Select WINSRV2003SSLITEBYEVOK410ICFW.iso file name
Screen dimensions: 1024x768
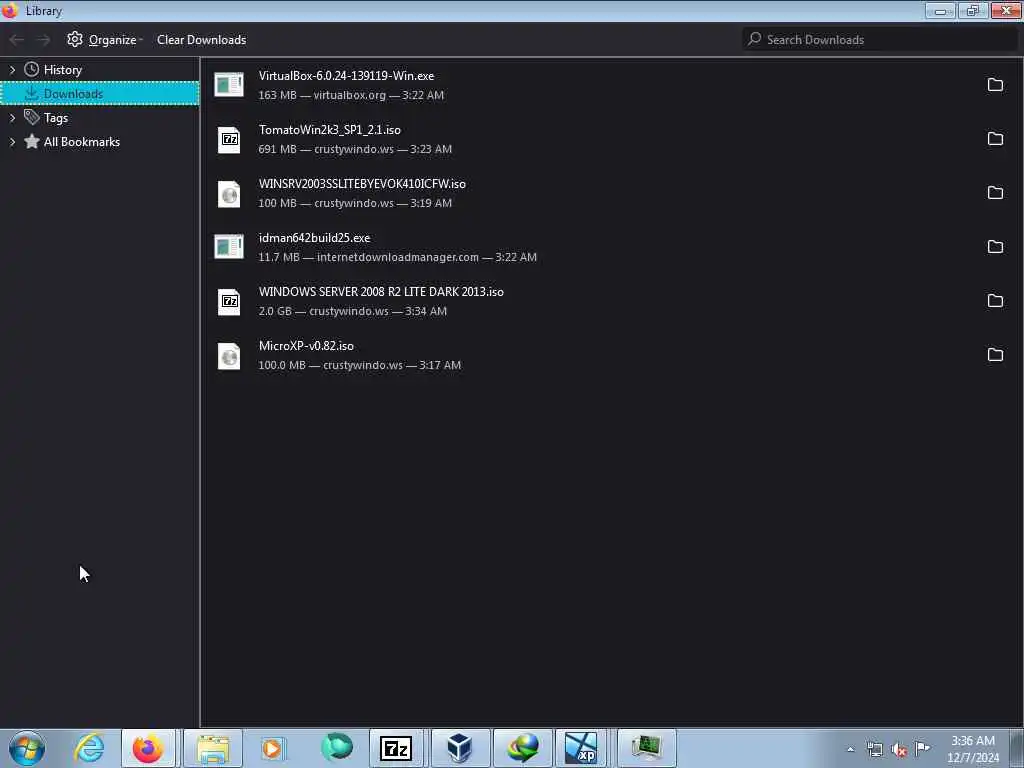tap(362, 184)
